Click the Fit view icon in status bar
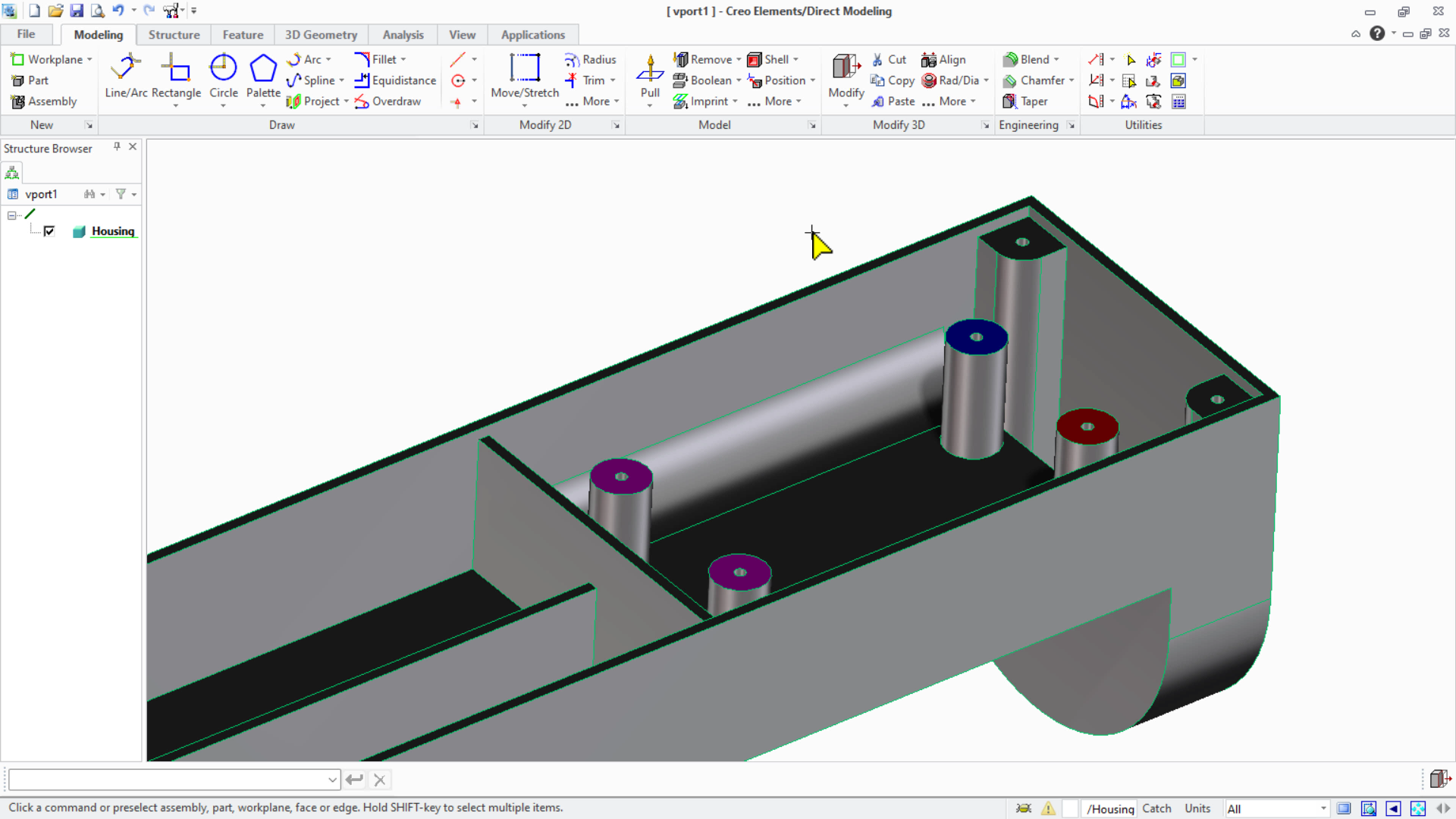This screenshot has height=819, width=1456. [x=1418, y=808]
